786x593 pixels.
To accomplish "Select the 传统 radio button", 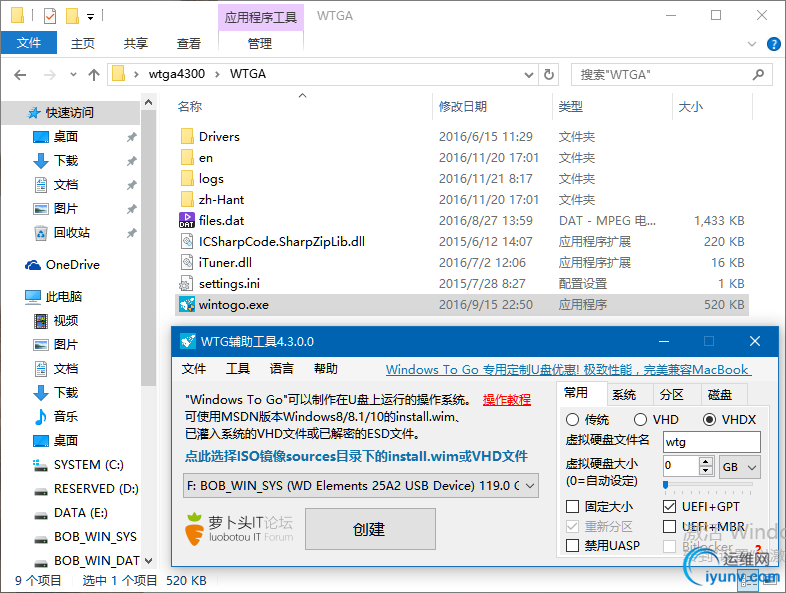I will coord(572,420).
